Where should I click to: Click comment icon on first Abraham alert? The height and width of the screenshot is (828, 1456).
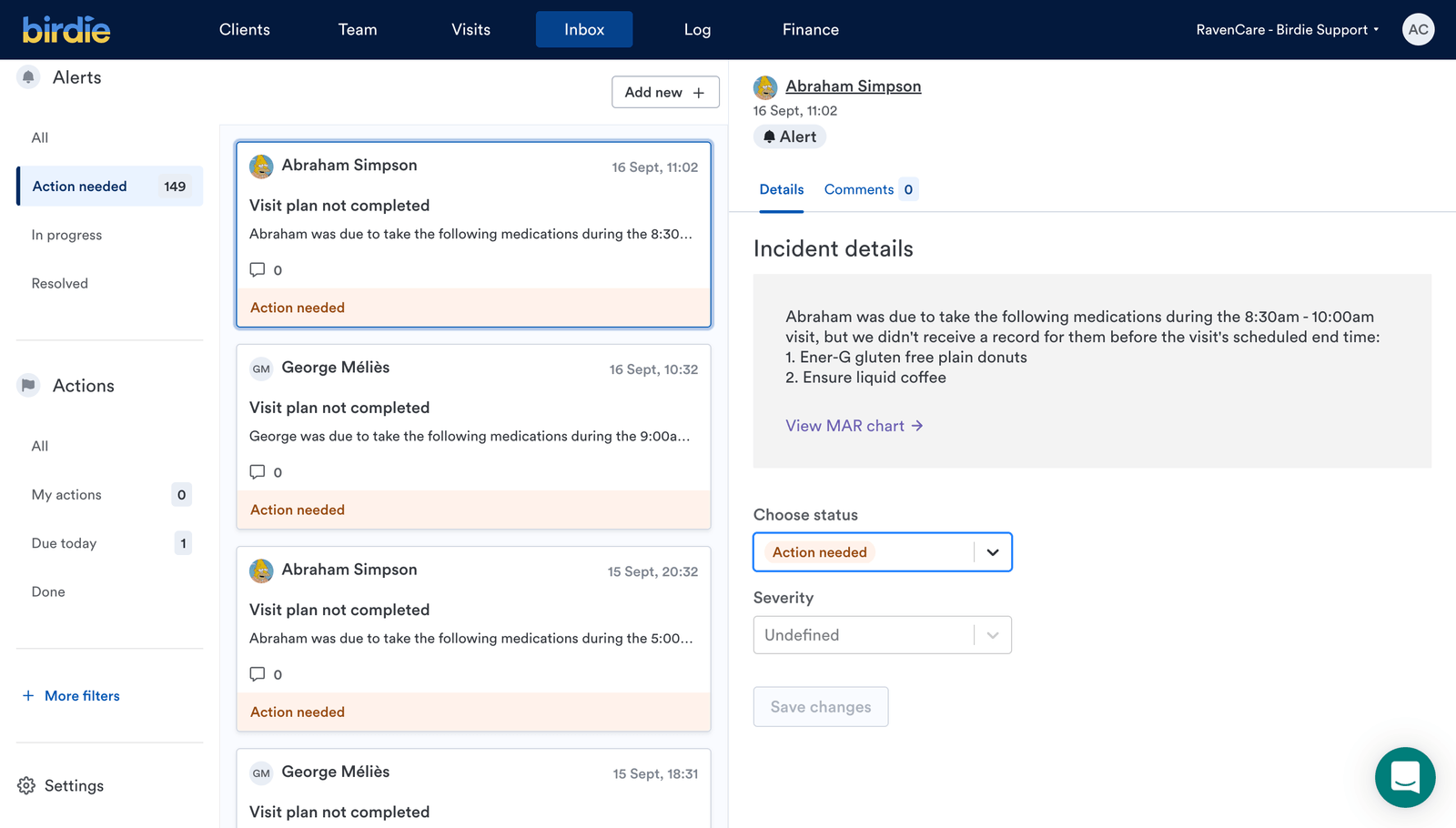pyautogui.click(x=258, y=270)
